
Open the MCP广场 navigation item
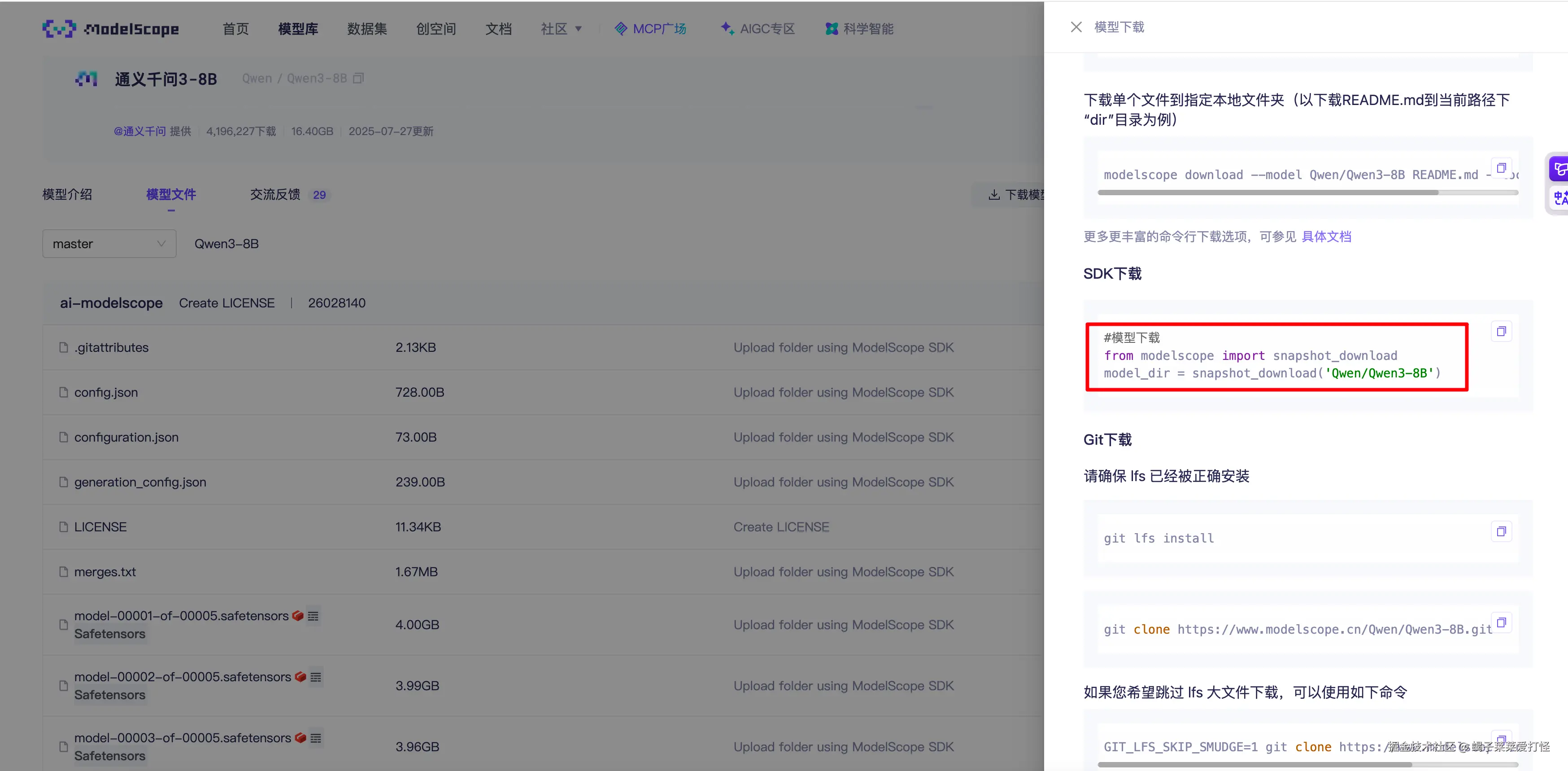pyautogui.click(x=650, y=29)
